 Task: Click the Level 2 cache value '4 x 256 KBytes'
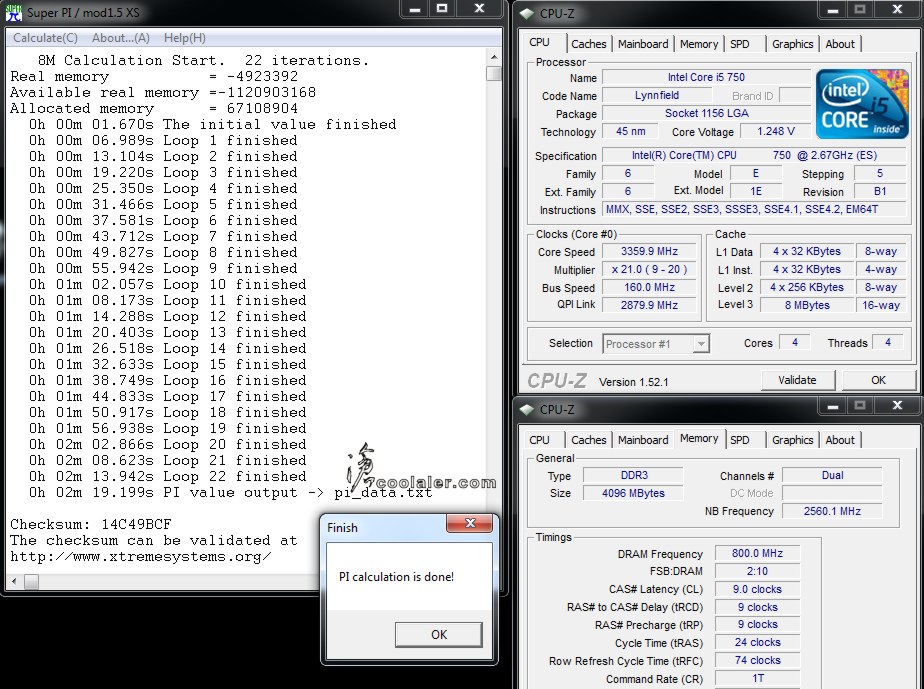(807, 288)
